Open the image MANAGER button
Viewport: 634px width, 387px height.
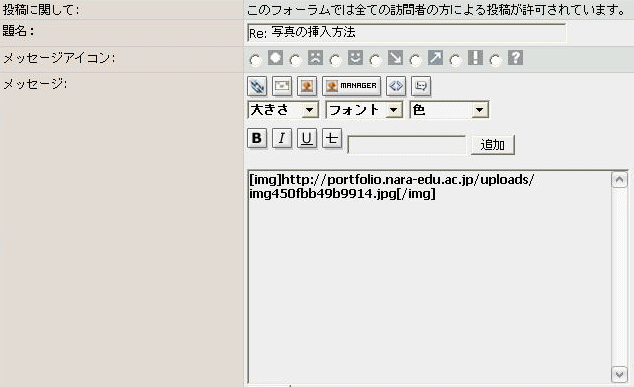(x=351, y=86)
